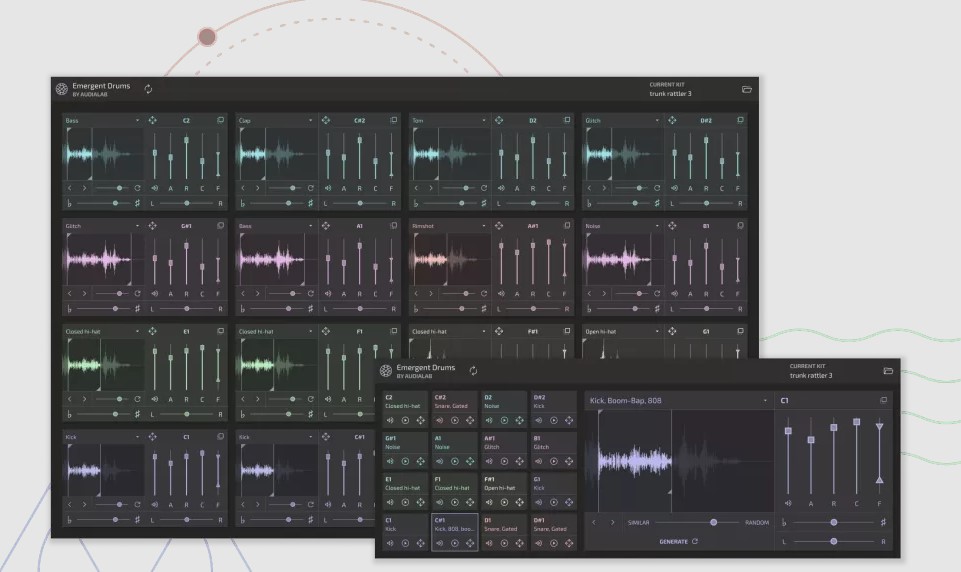The height and width of the screenshot is (572, 961).
Task: Click the drag-arrows icon on the back window Bass C2 pad
Action: (x=153, y=120)
